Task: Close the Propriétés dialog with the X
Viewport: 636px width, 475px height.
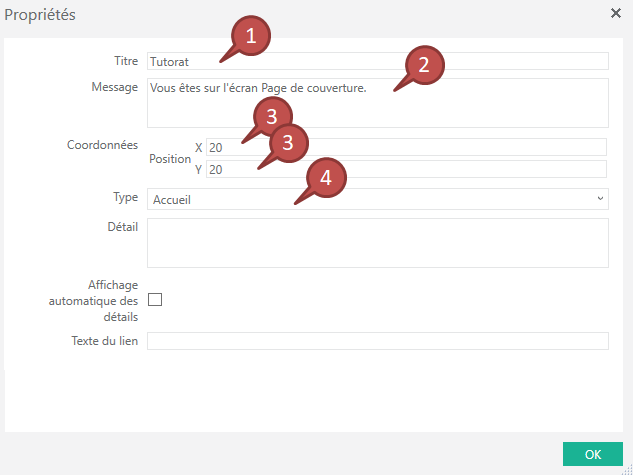Action: pos(615,14)
